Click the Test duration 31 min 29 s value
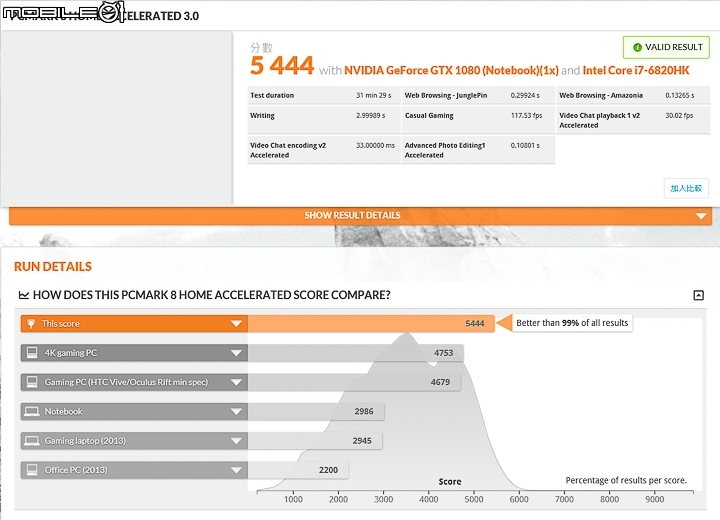The height and width of the screenshot is (520, 720). 374,96
